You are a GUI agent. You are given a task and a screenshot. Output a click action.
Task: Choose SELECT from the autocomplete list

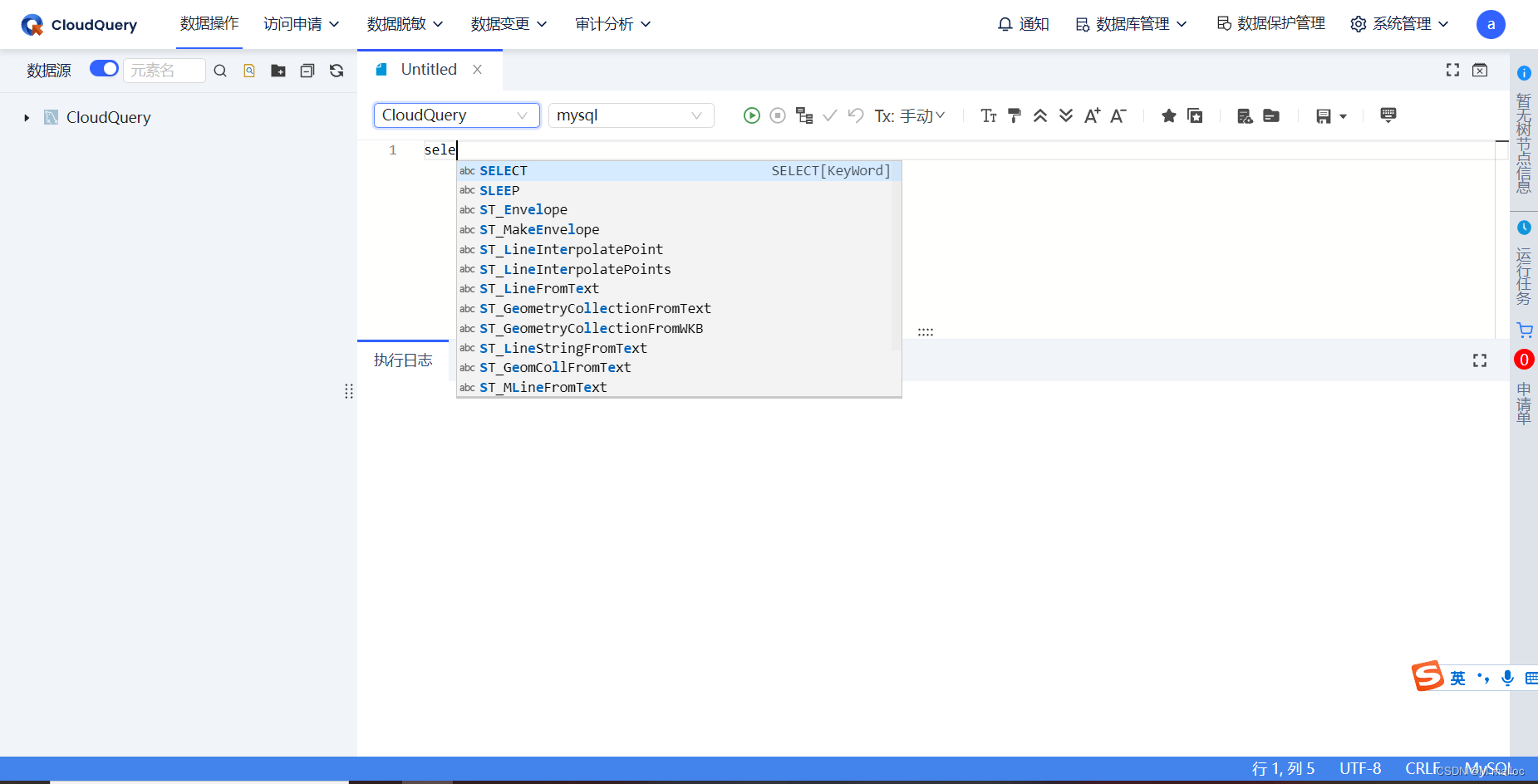point(679,171)
